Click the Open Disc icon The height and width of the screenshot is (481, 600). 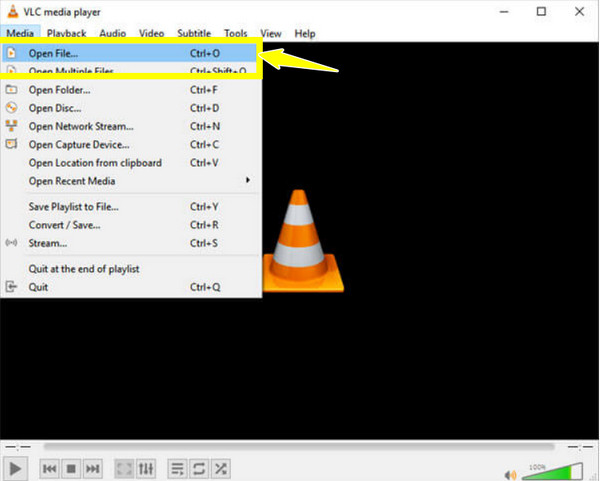pos(11,108)
